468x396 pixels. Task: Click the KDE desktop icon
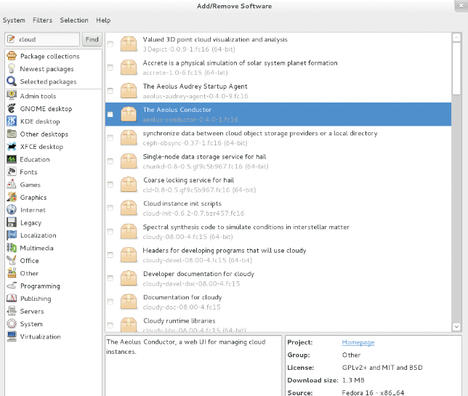click(x=12, y=121)
